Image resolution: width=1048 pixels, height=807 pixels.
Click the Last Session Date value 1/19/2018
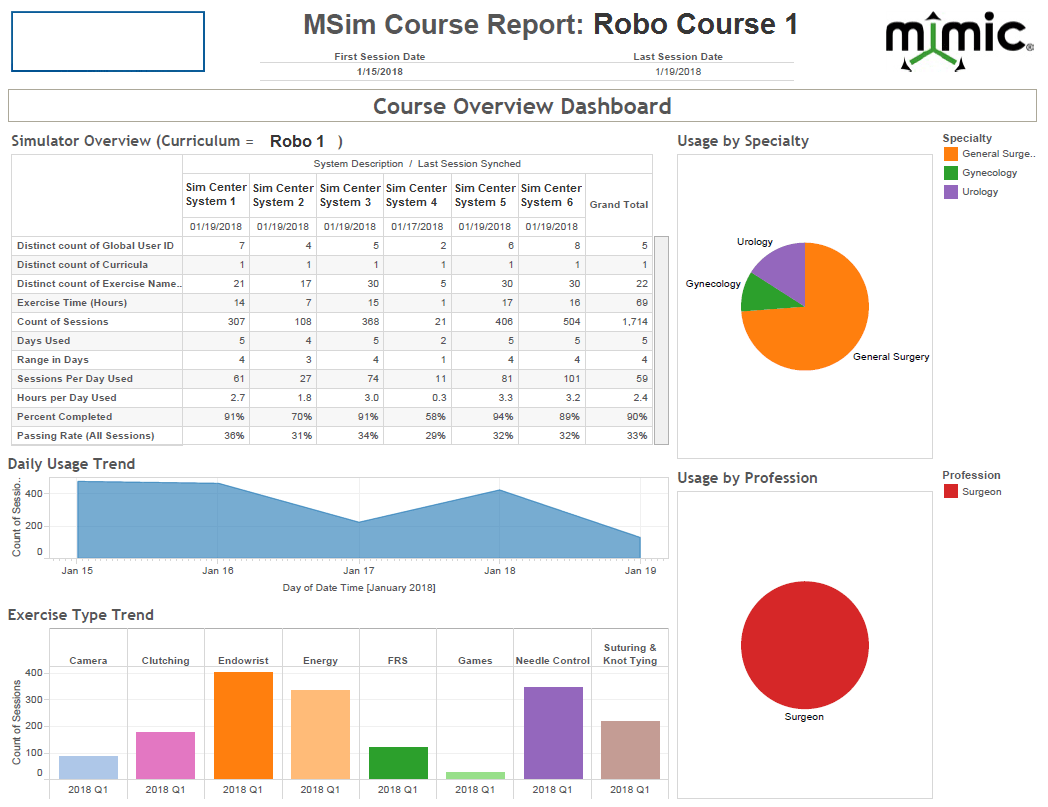[678, 72]
